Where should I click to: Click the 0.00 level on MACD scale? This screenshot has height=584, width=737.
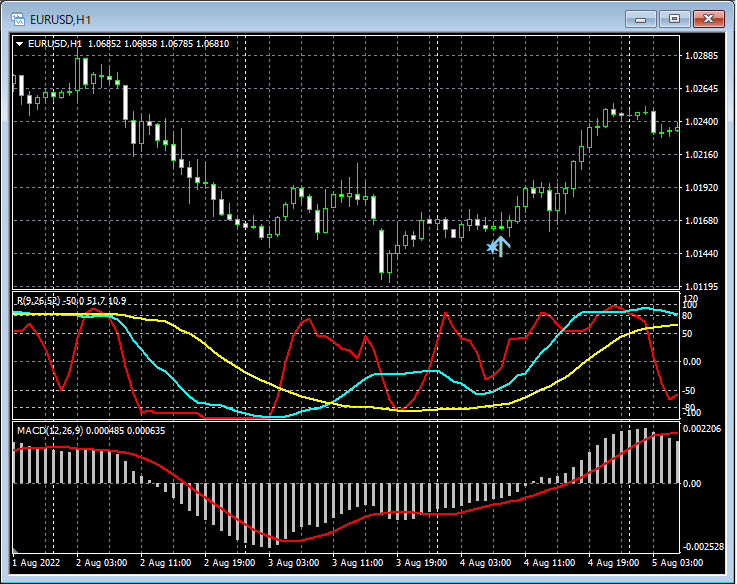tap(692, 484)
